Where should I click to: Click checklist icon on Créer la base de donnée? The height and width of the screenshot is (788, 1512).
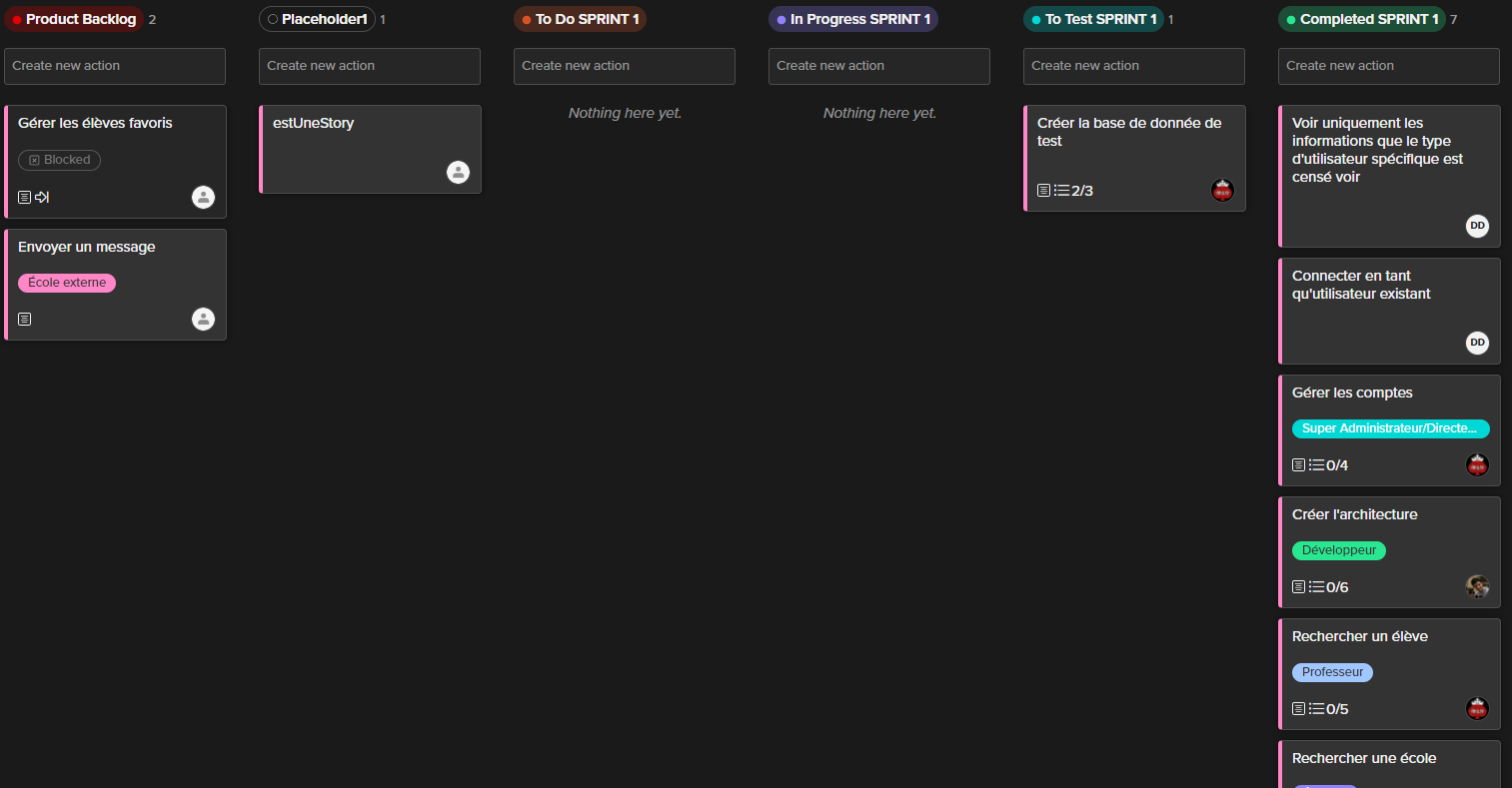[x=1062, y=191]
